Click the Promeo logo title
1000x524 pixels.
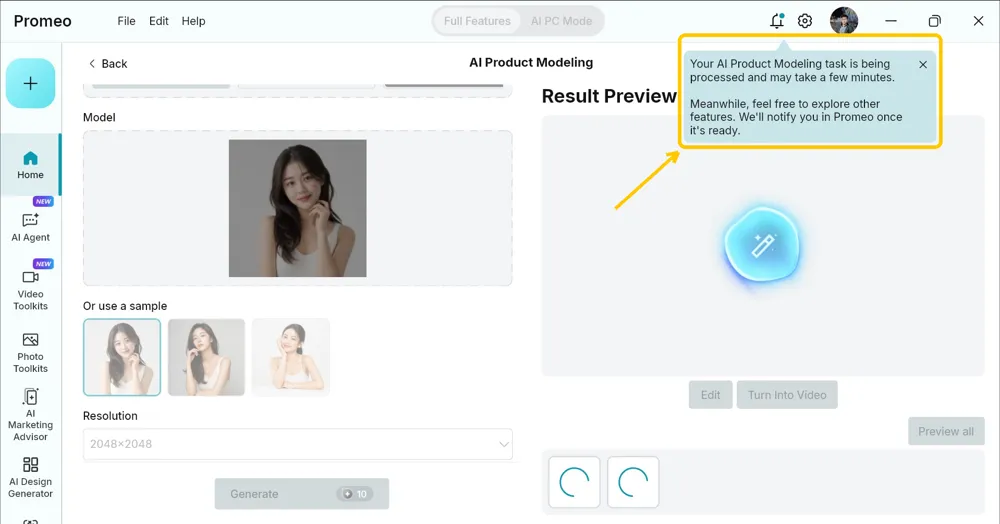(43, 21)
